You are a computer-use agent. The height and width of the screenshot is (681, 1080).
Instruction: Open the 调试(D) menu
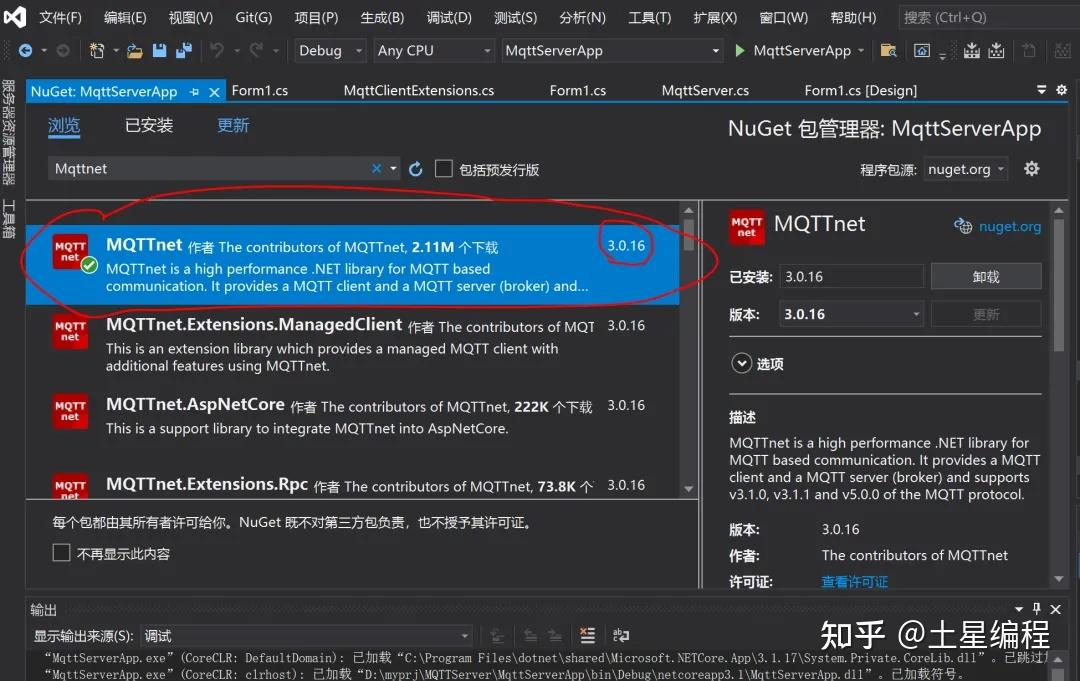pos(448,16)
